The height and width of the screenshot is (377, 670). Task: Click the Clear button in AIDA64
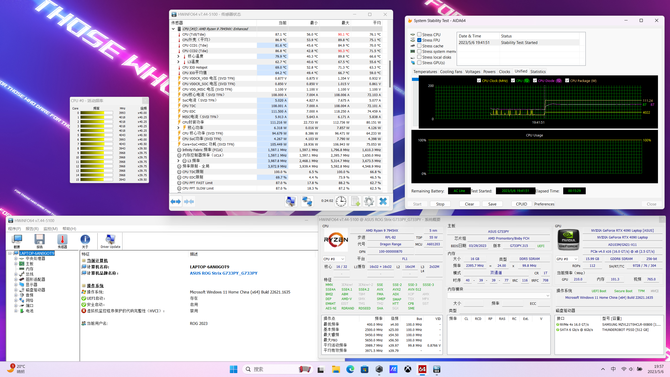pos(469,204)
